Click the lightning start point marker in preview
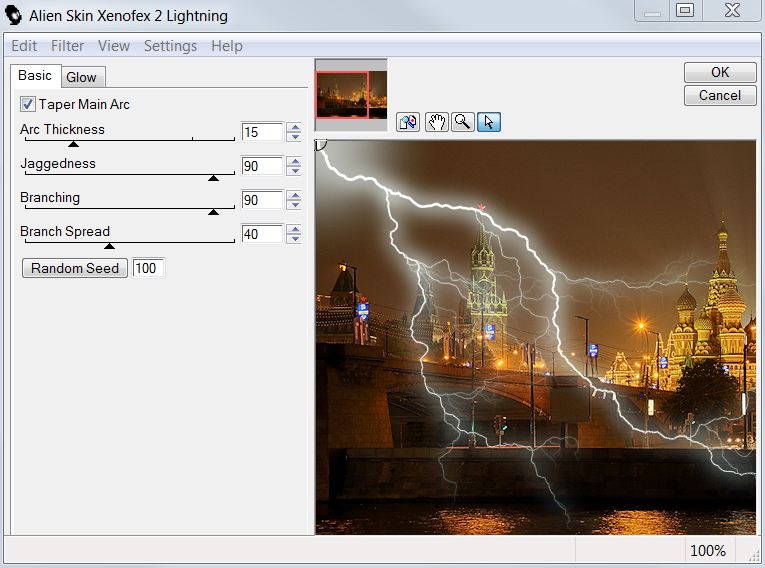765x568 pixels. [x=320, y=144]
